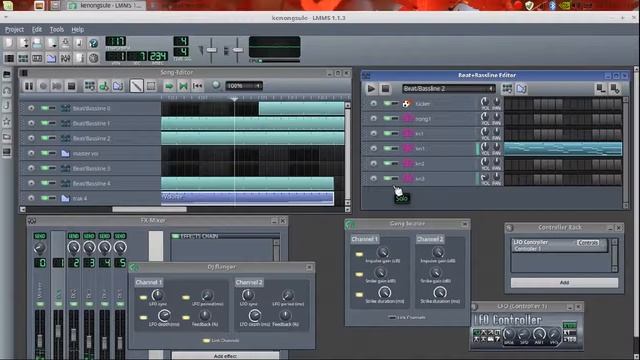Image resolution: width=640 pixels, height=360 pixels.
Task: Solo the kn3 instrument track
Action: (x=395, y=178)
